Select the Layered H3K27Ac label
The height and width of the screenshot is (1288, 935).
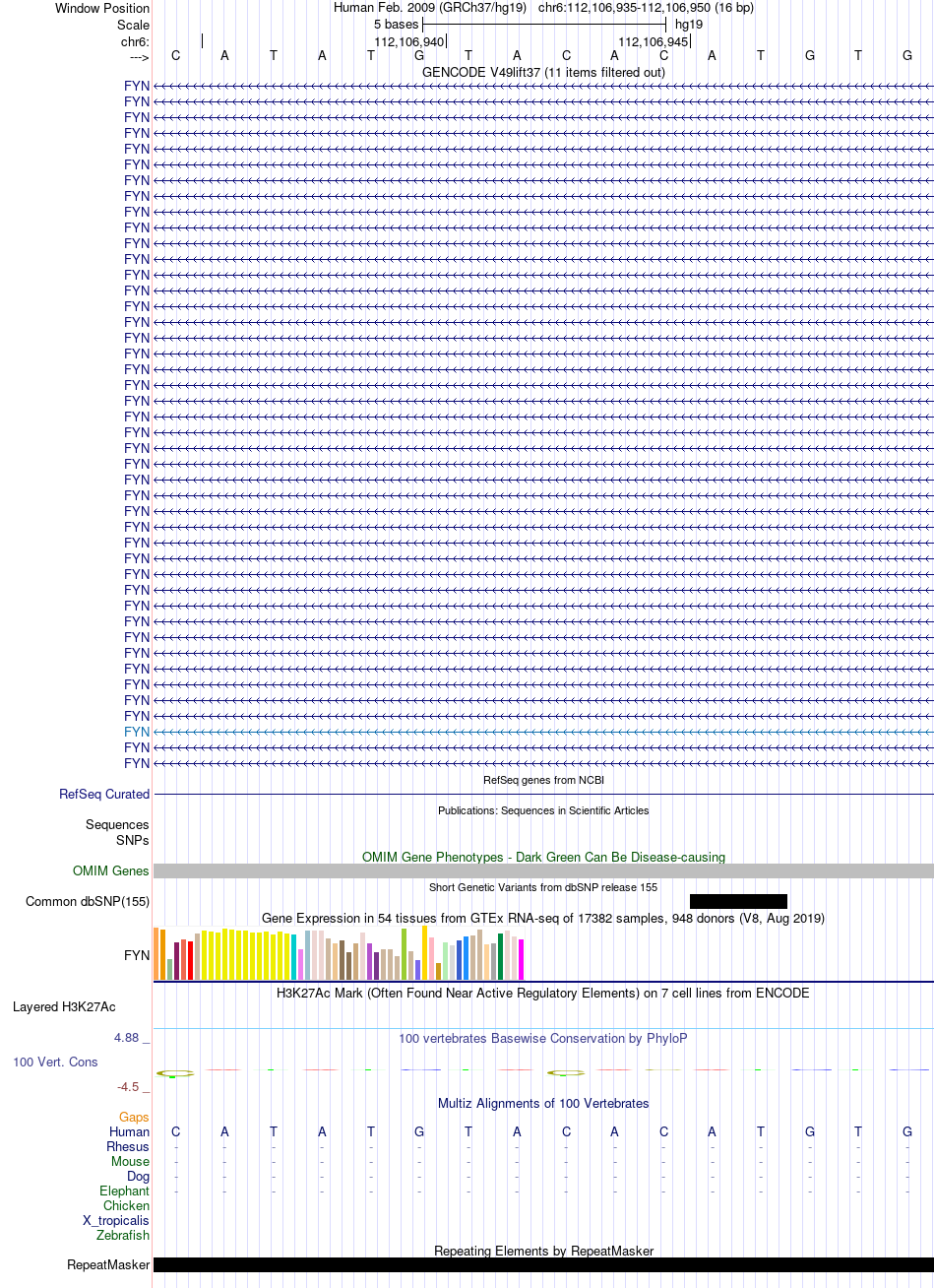click(x=64, y=1006)
